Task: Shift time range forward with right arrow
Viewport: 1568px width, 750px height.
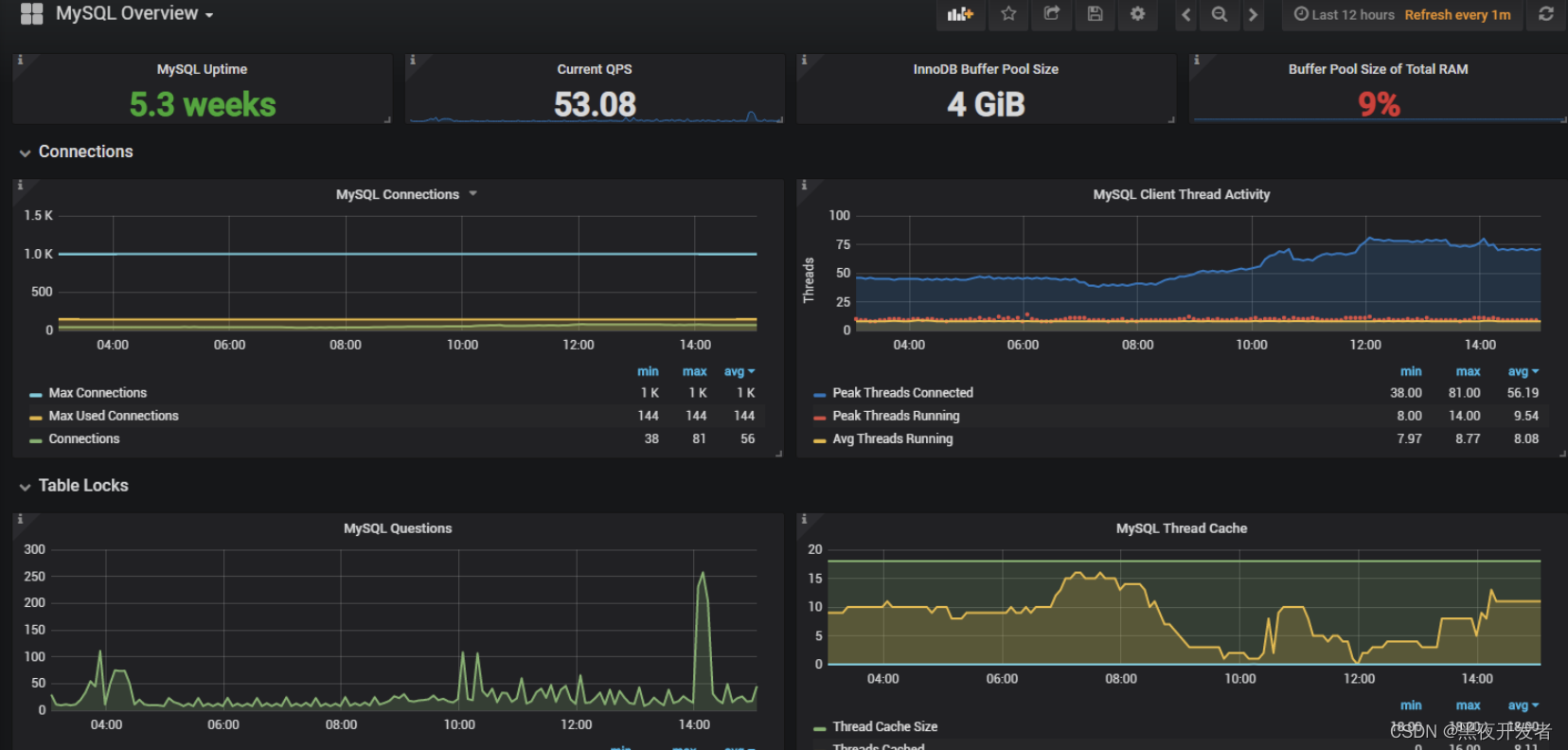Action: (1253, 14)
